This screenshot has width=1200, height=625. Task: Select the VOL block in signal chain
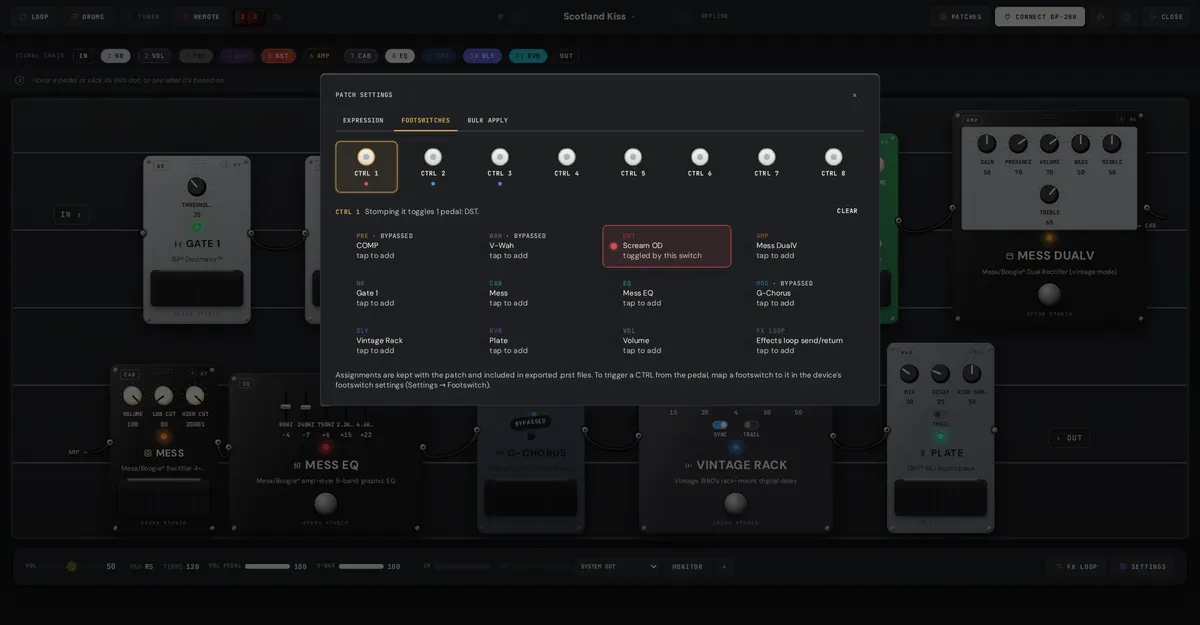(x=154, y=56)
